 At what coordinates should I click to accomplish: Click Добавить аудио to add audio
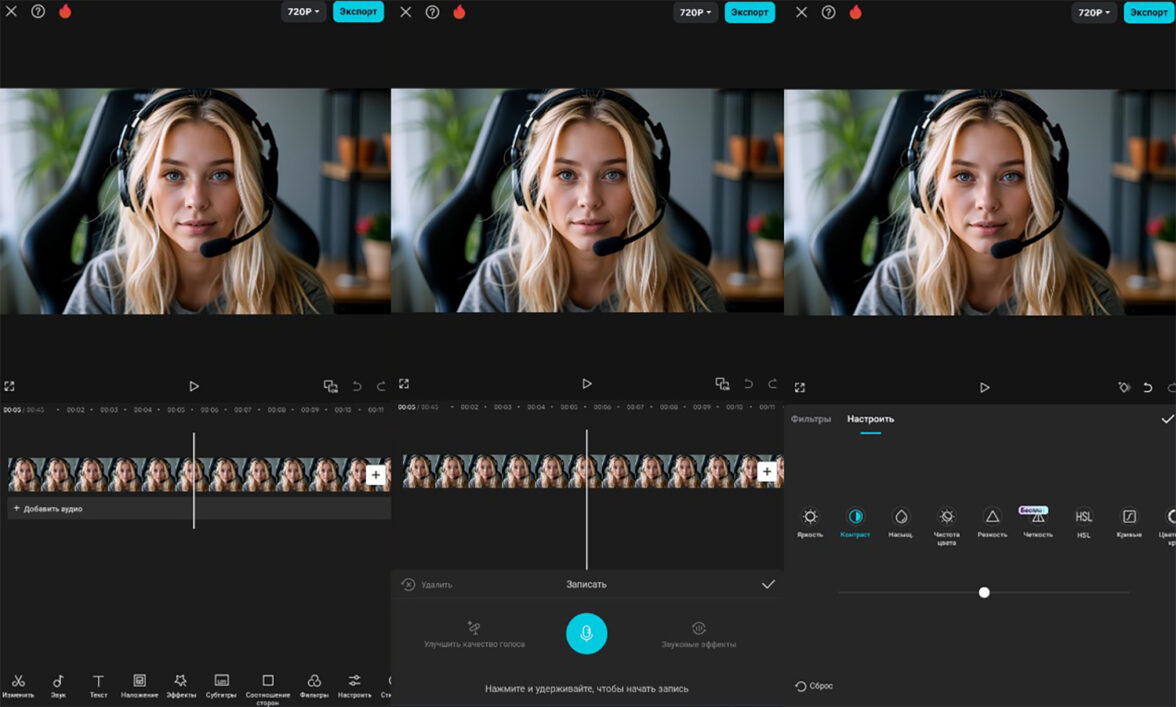click(x=48, y=509)
